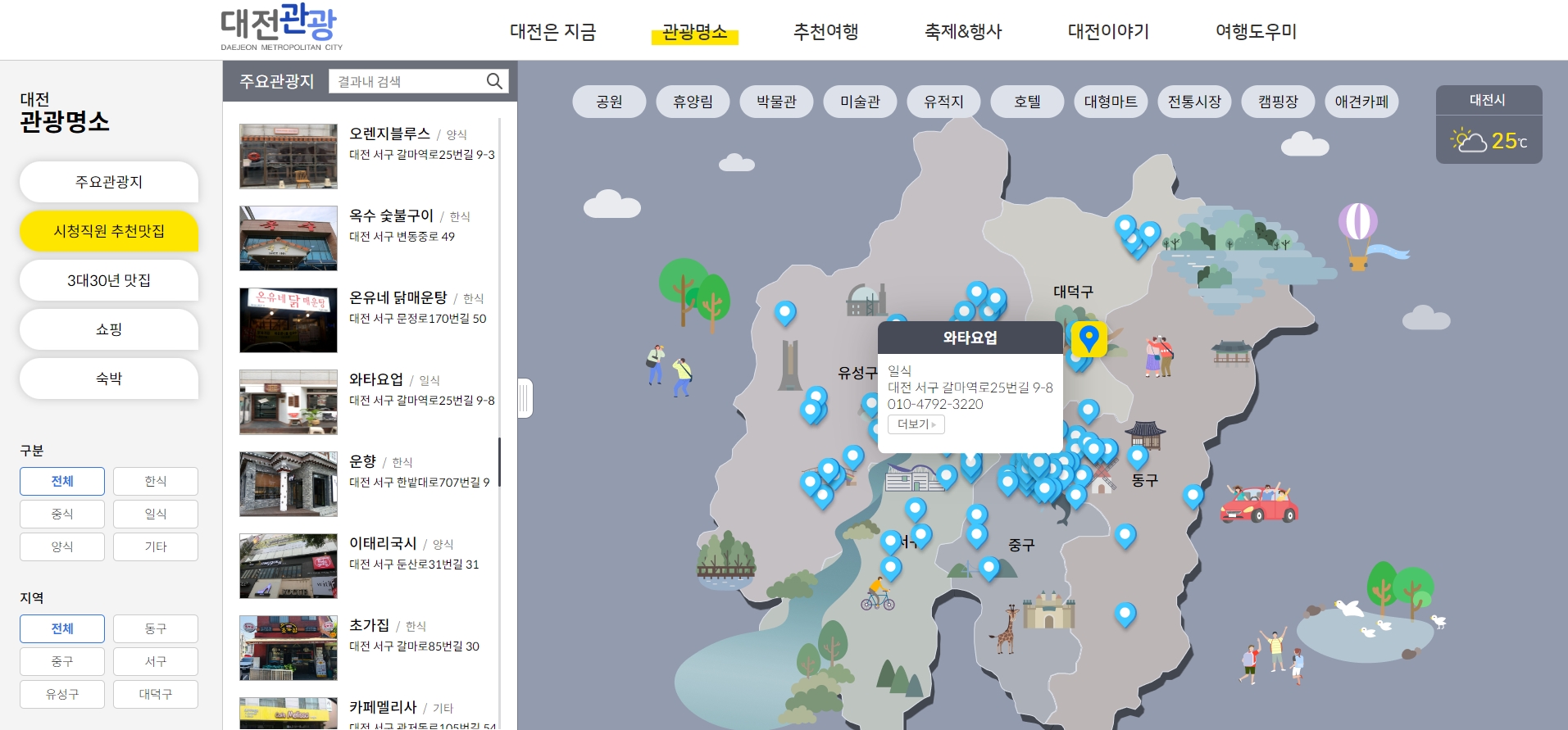Open 축제&행사 menu
The height and width of the screenshot is (730, 1568).
coord(963,31)
